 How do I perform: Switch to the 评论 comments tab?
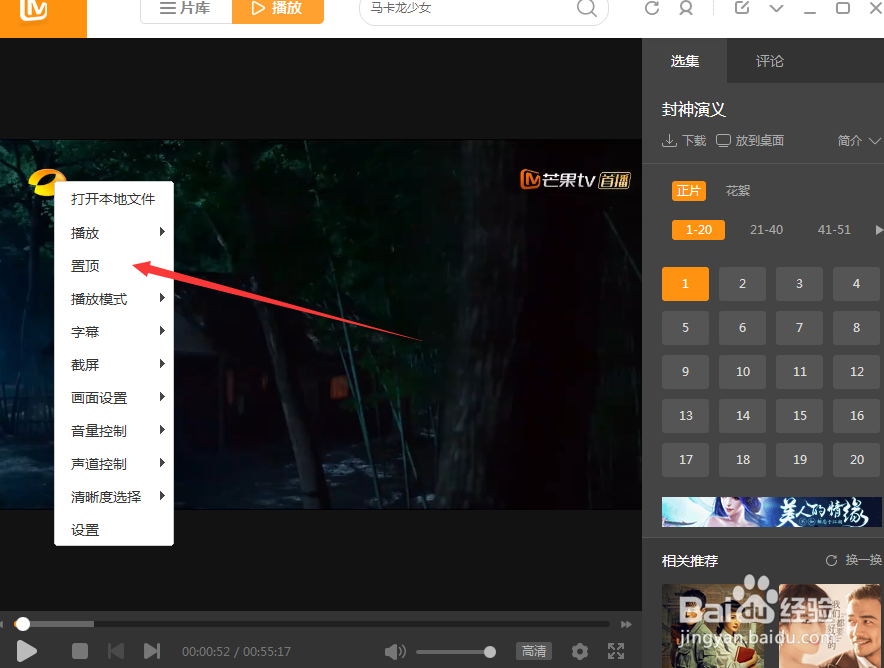(770, 61)
